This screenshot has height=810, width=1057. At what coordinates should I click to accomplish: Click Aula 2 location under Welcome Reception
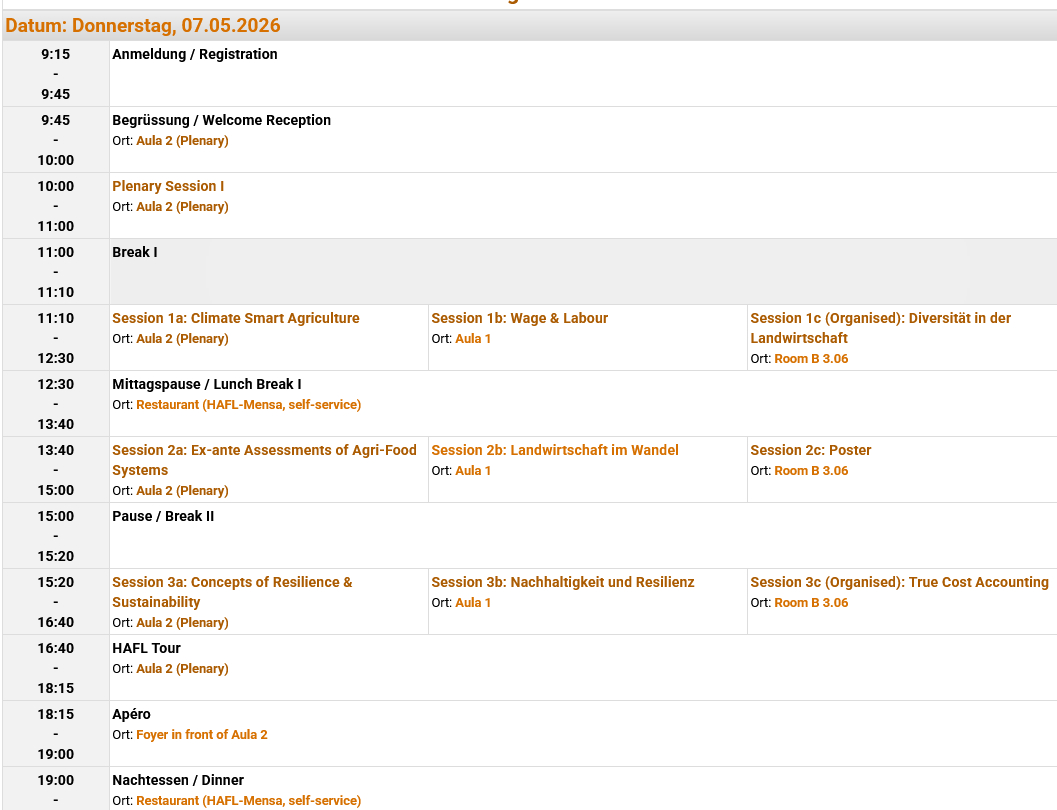182,141
